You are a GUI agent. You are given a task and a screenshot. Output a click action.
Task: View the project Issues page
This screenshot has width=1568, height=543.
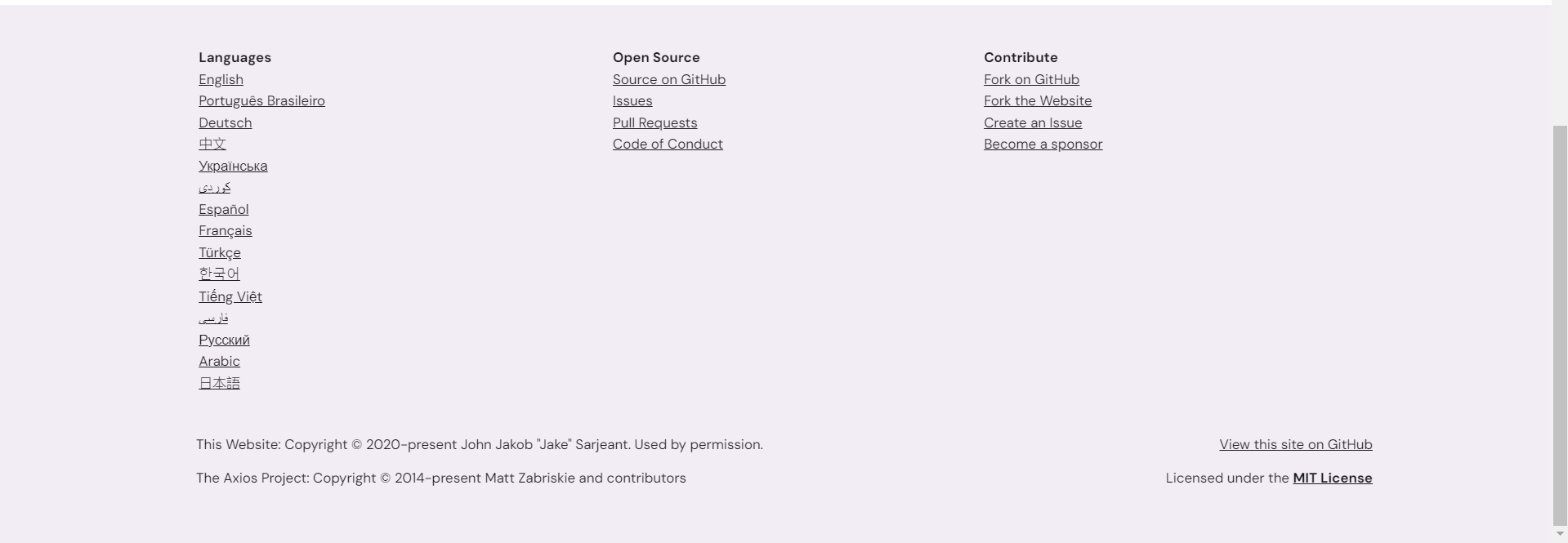coord(632,100)
